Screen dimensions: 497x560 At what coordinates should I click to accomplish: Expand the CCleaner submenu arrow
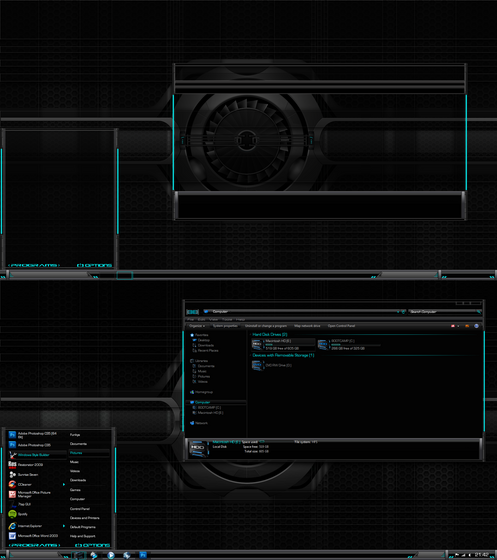click(x=64, y=485)
